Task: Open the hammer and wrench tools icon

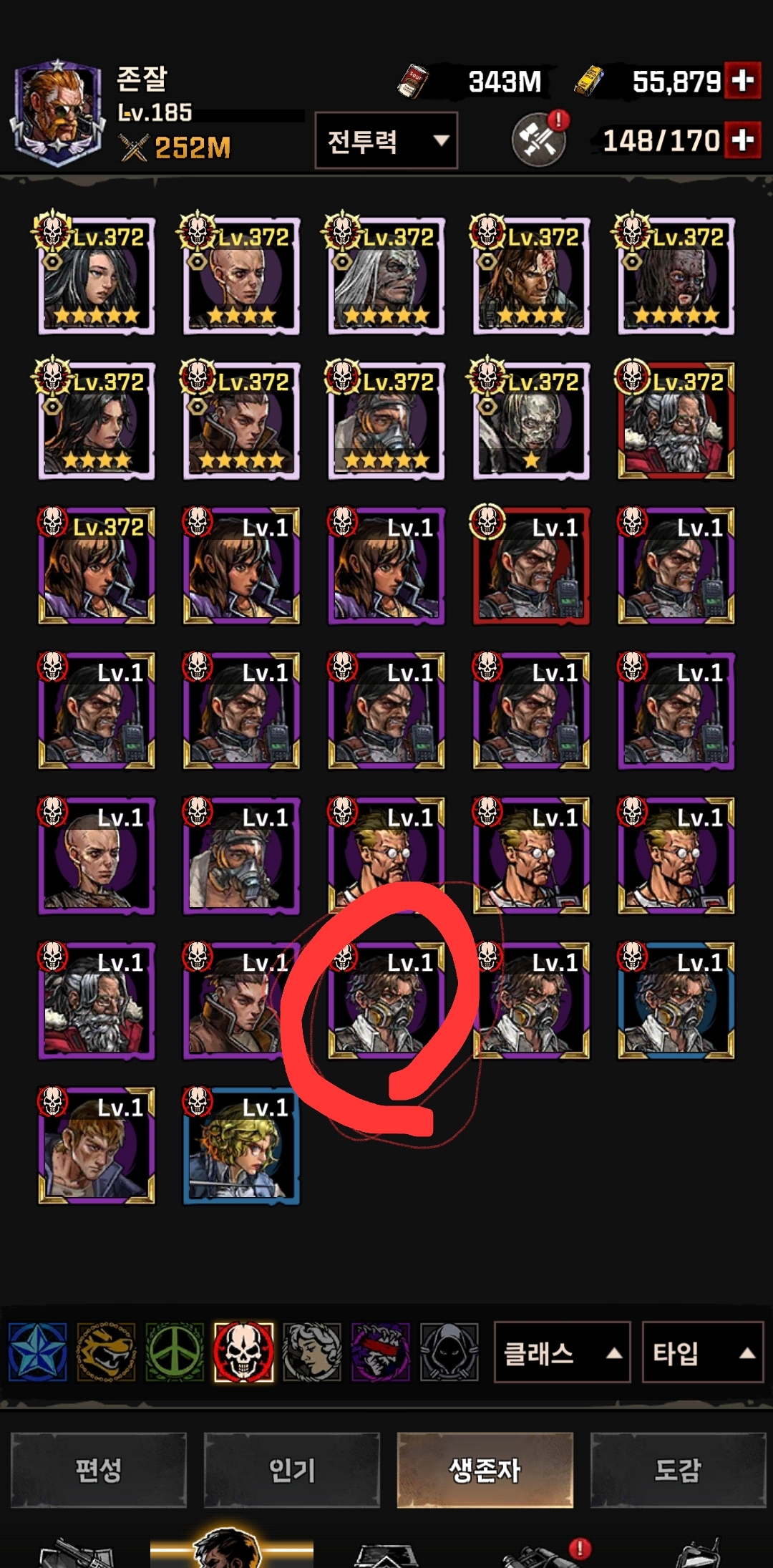Action: (538, 140)
